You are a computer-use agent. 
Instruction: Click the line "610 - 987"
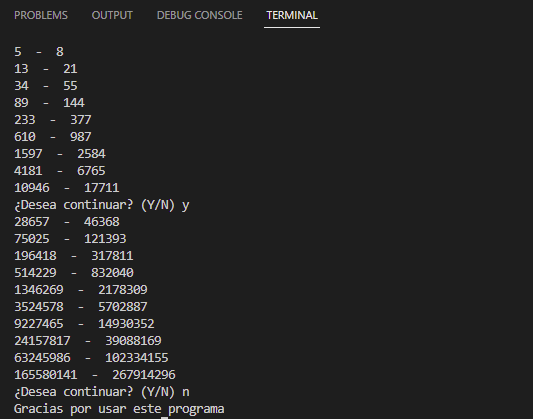click(x=53, y=137)
